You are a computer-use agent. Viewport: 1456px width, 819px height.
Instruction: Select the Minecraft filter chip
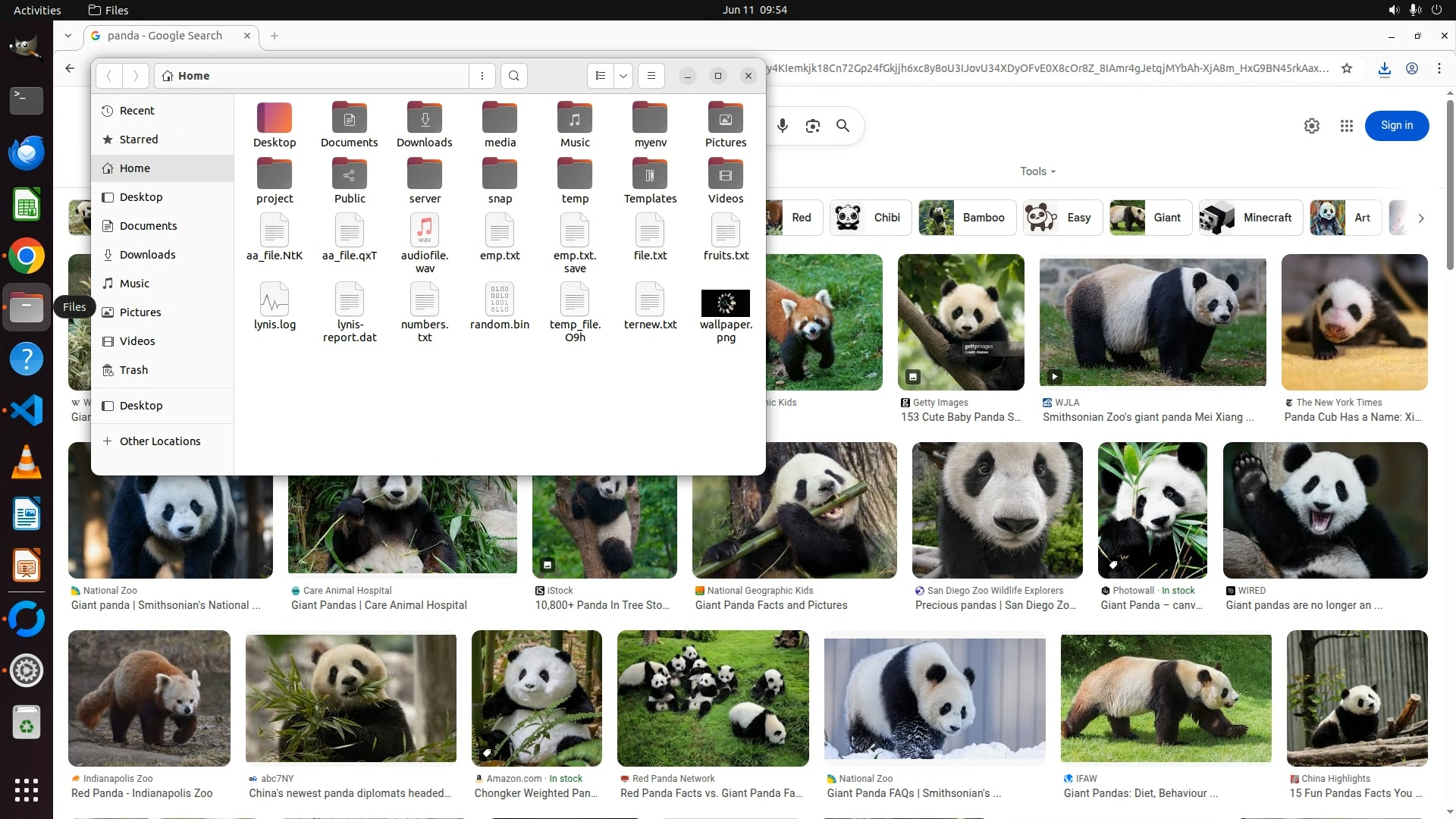pyautogui.click(x=1251, y=218)
